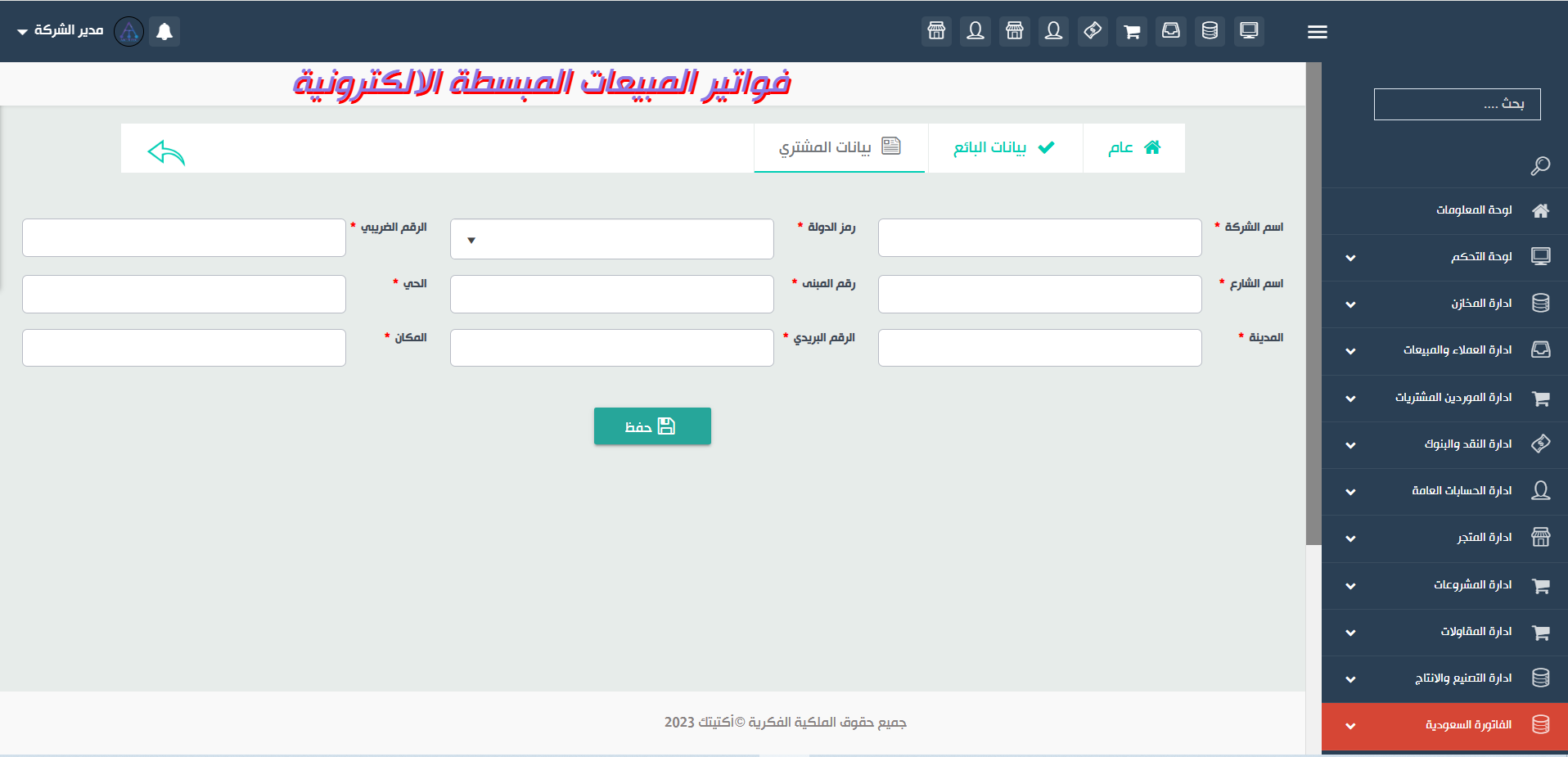Click the monitor icon for لوحة التحكم

[1540, 257]
